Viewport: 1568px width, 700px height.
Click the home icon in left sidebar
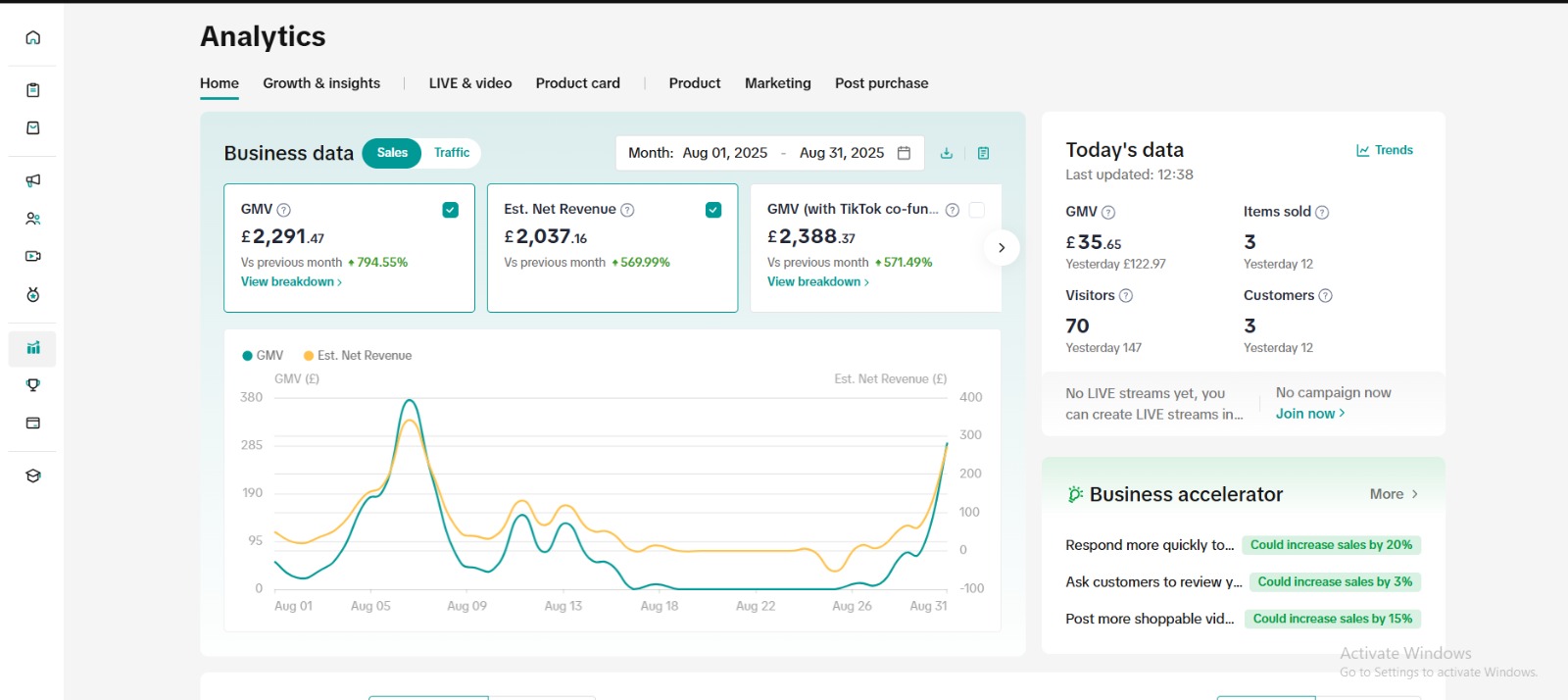pyautogui.click(x=33, y=38)
